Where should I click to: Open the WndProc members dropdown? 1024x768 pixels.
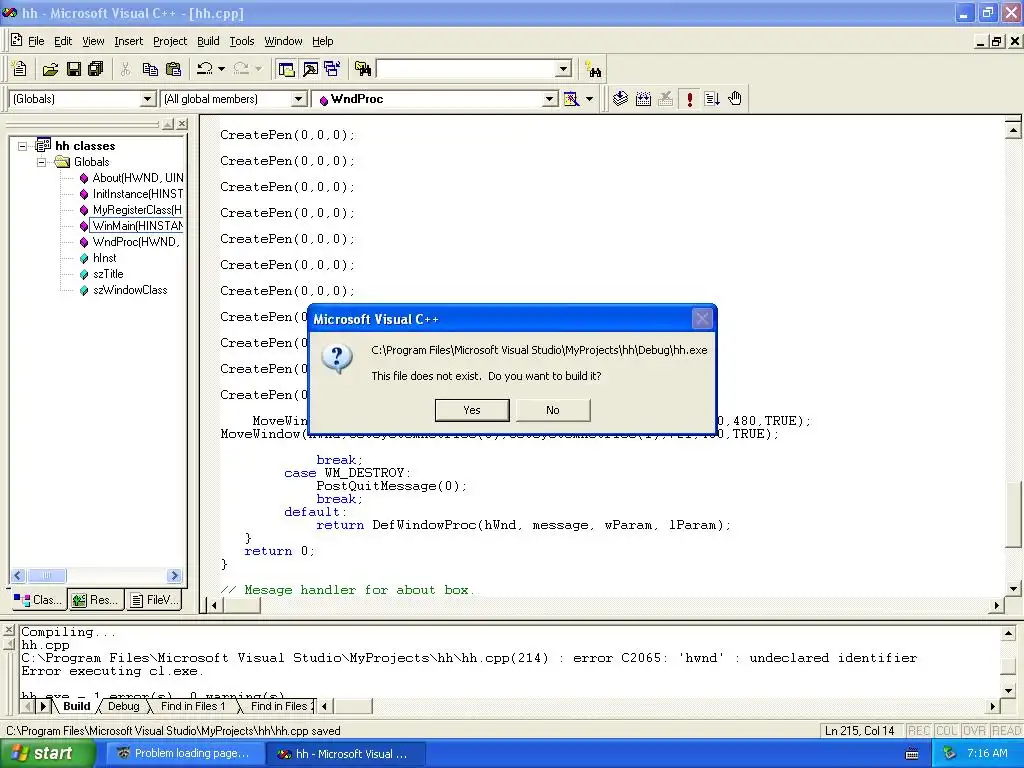(550, 99)
